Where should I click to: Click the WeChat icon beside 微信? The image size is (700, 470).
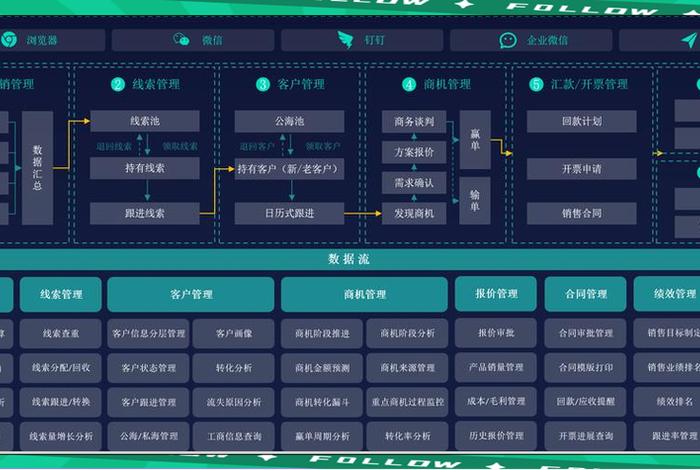click(181, 40)
